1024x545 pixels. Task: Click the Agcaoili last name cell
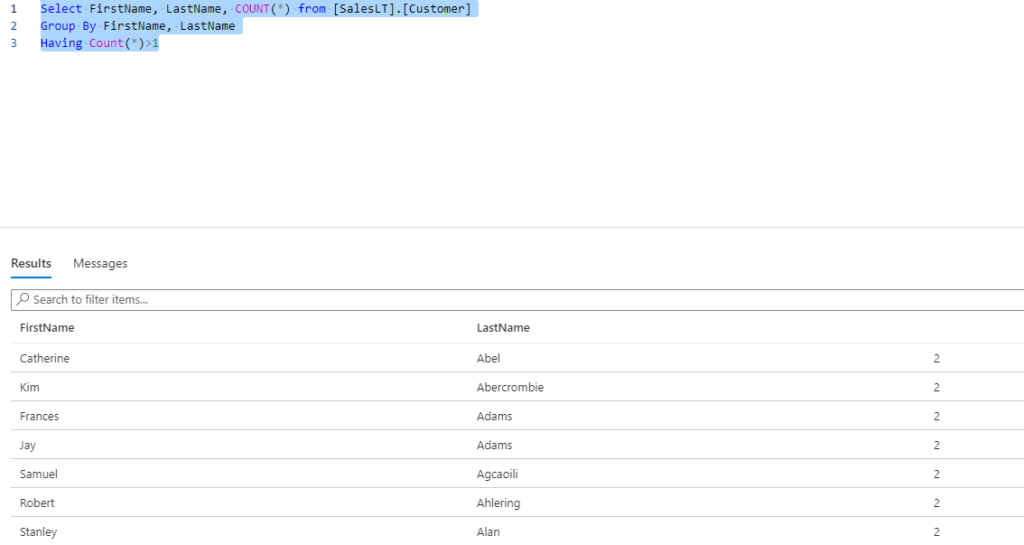coord(499,474)
